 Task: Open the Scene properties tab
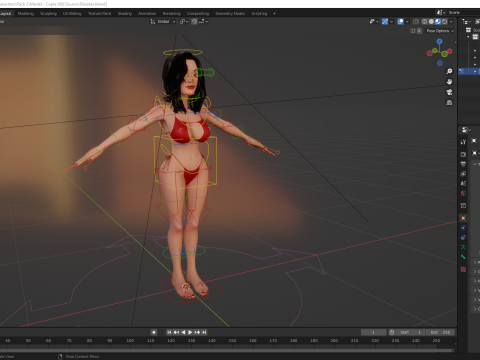(463, 183)
